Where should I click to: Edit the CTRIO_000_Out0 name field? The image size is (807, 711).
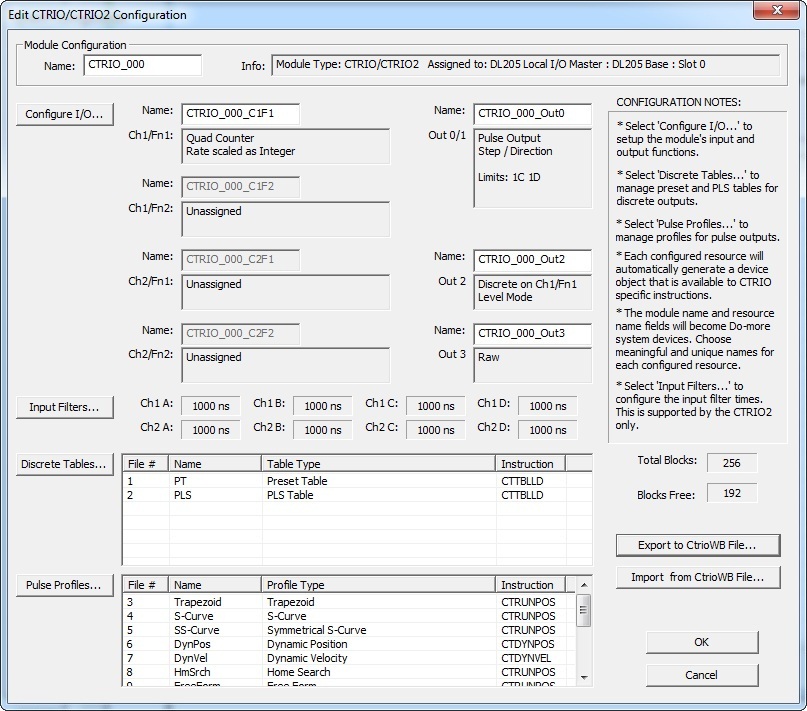point(531,113)
